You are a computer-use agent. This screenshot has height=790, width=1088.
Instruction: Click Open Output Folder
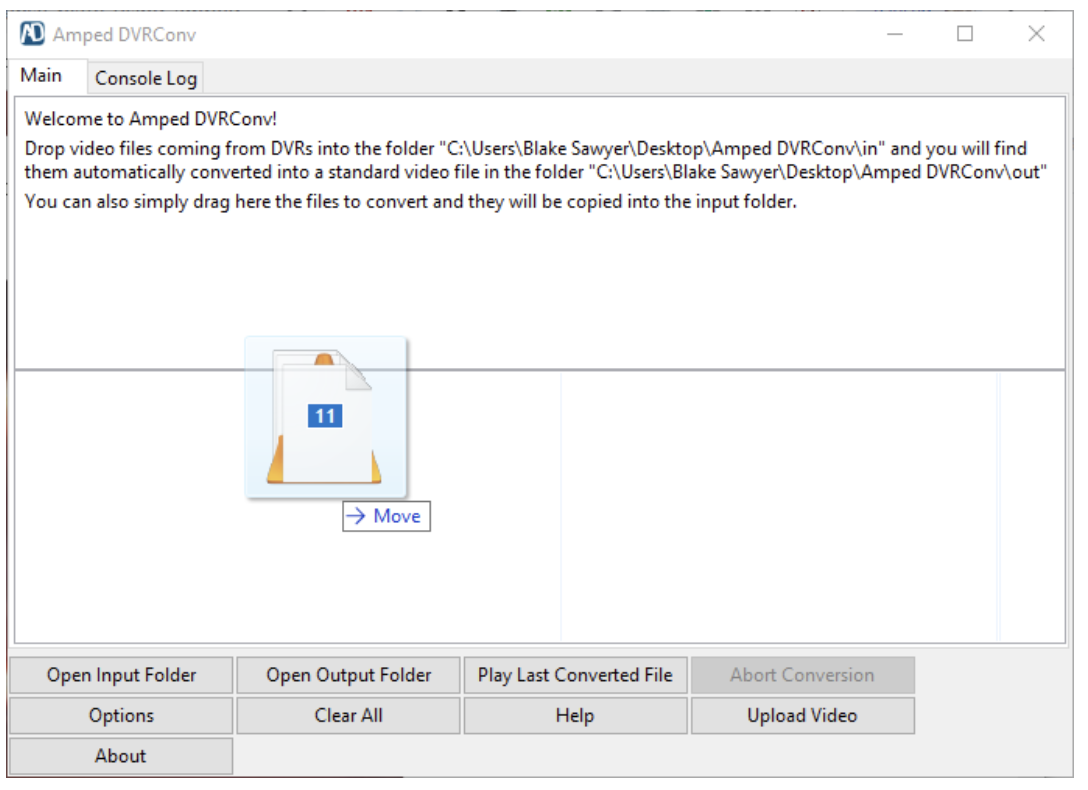pyautogui.click(x=348, y=675)
